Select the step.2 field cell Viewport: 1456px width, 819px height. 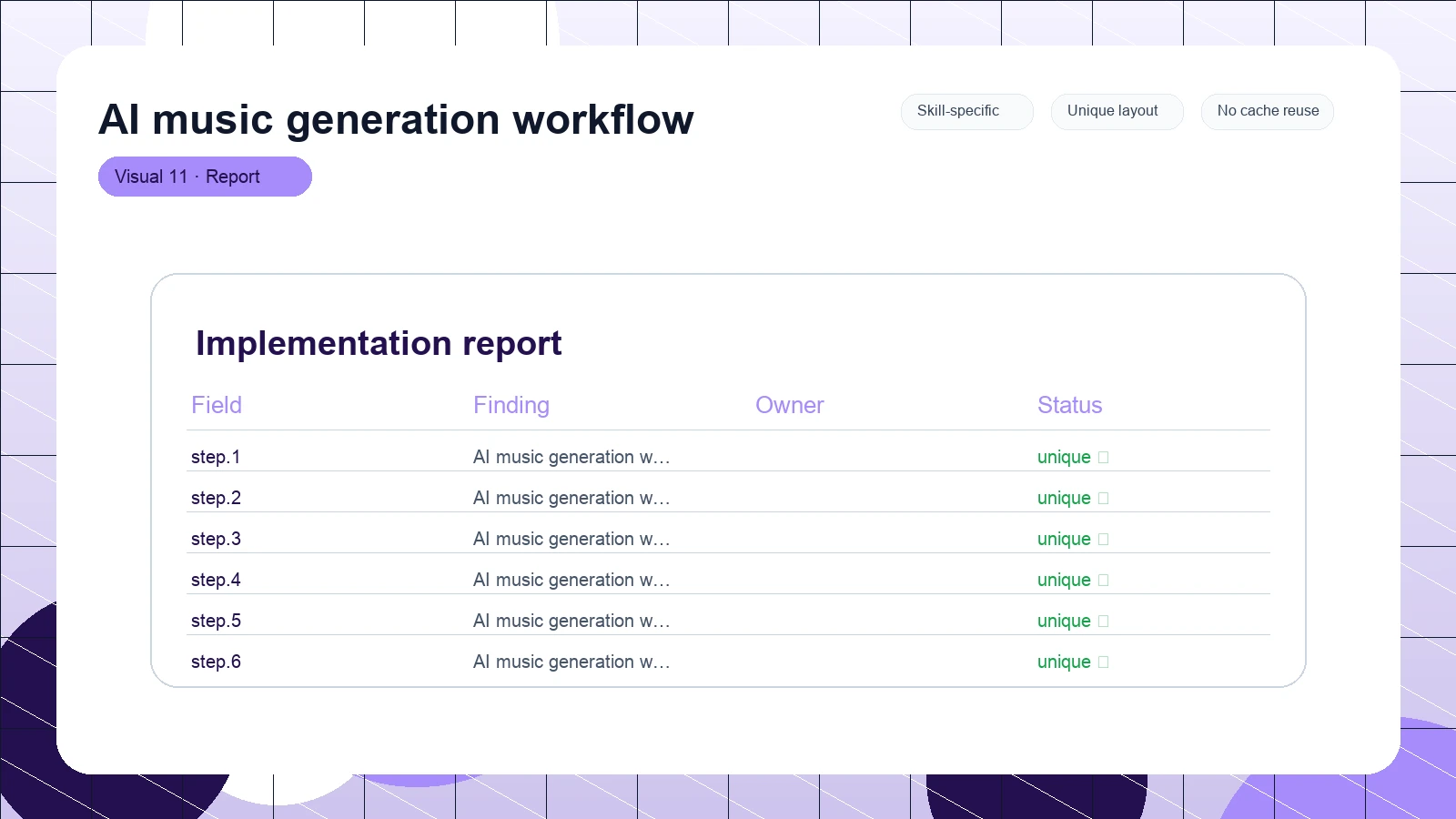coord(216,498)
